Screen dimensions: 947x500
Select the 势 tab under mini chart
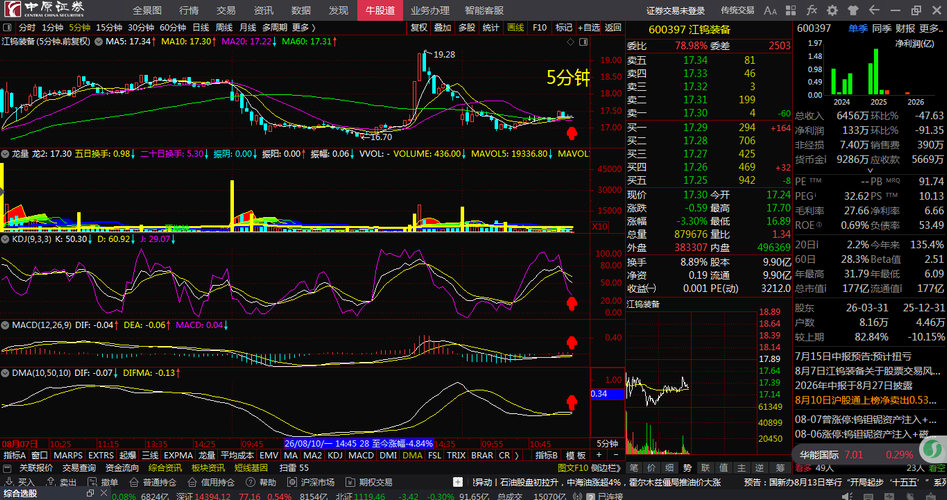(x=687, y=468)
